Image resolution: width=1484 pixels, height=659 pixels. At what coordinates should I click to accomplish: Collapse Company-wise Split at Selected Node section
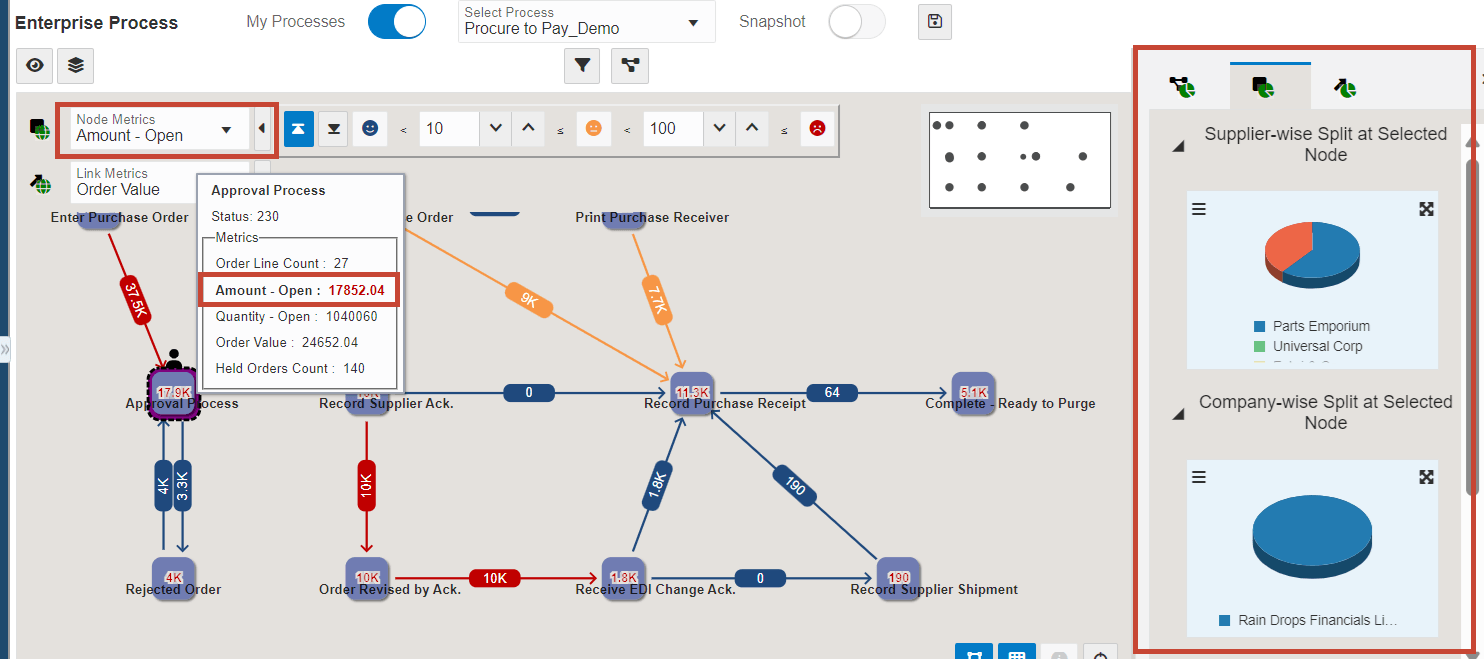pos(1178,414)
